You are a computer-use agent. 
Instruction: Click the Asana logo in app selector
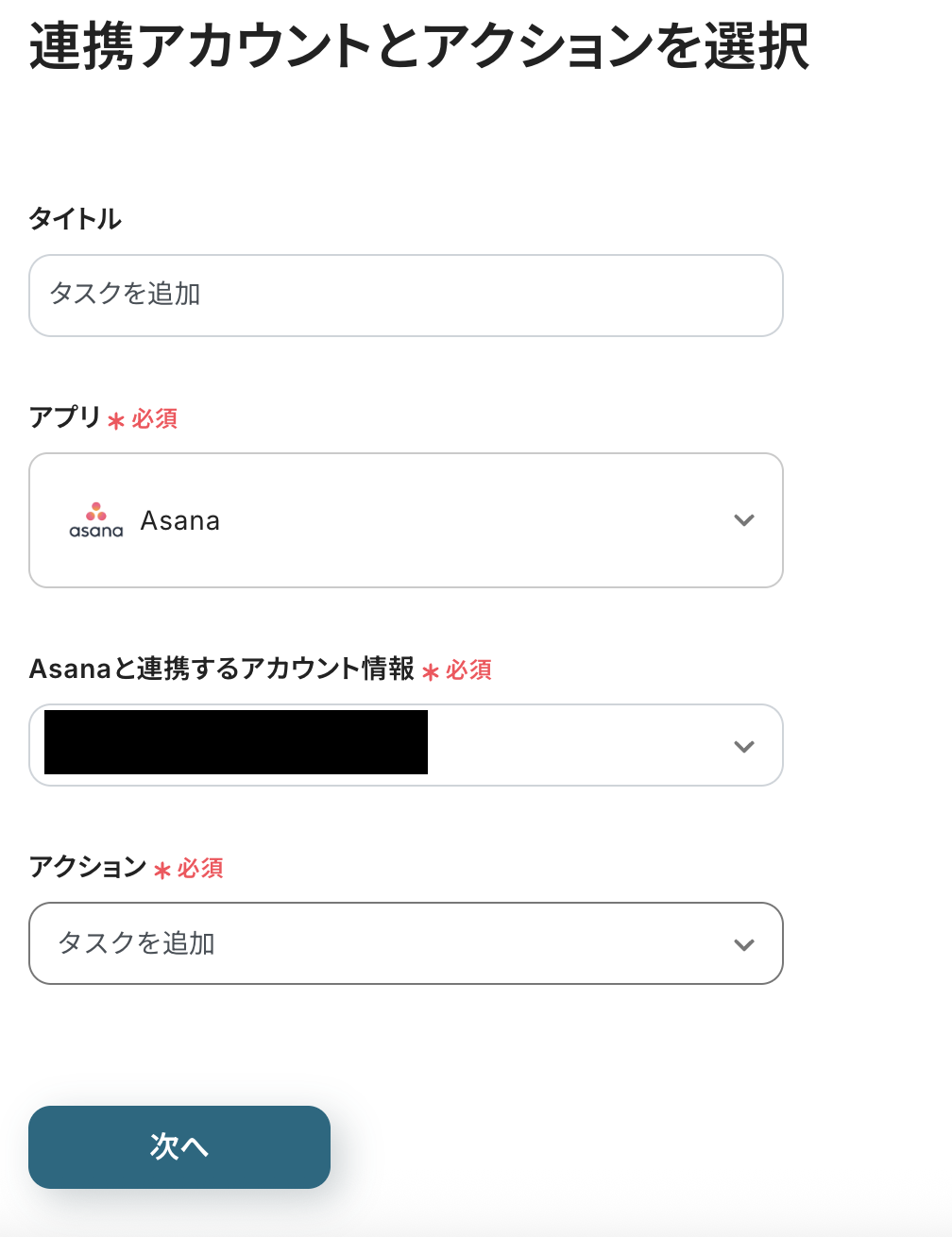coord(96,520)
